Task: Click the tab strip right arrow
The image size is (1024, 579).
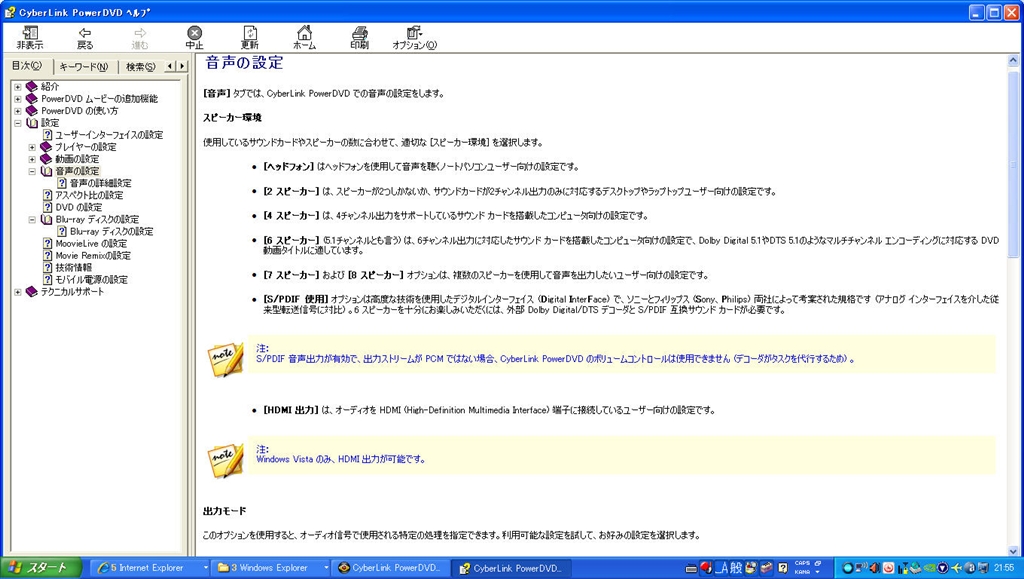Action: click(x=182, y=66)
